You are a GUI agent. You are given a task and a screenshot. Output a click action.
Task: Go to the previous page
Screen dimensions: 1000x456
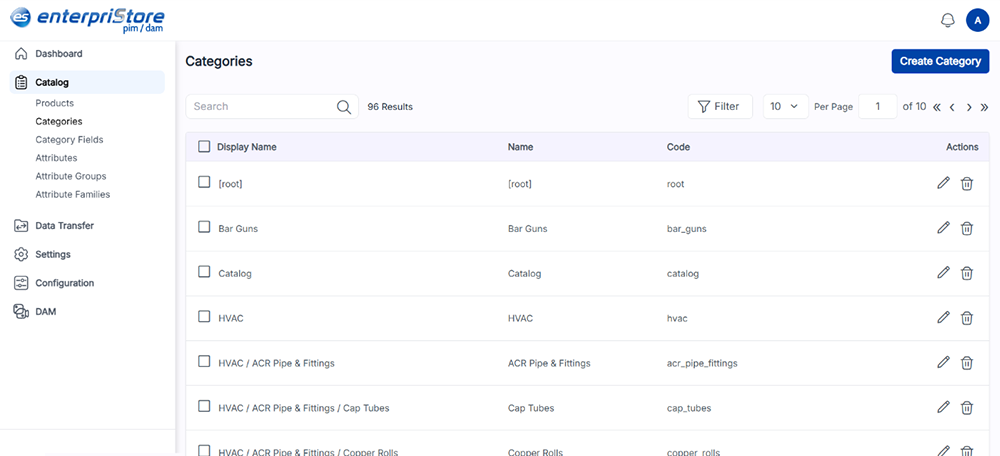[x=952, y=107]
